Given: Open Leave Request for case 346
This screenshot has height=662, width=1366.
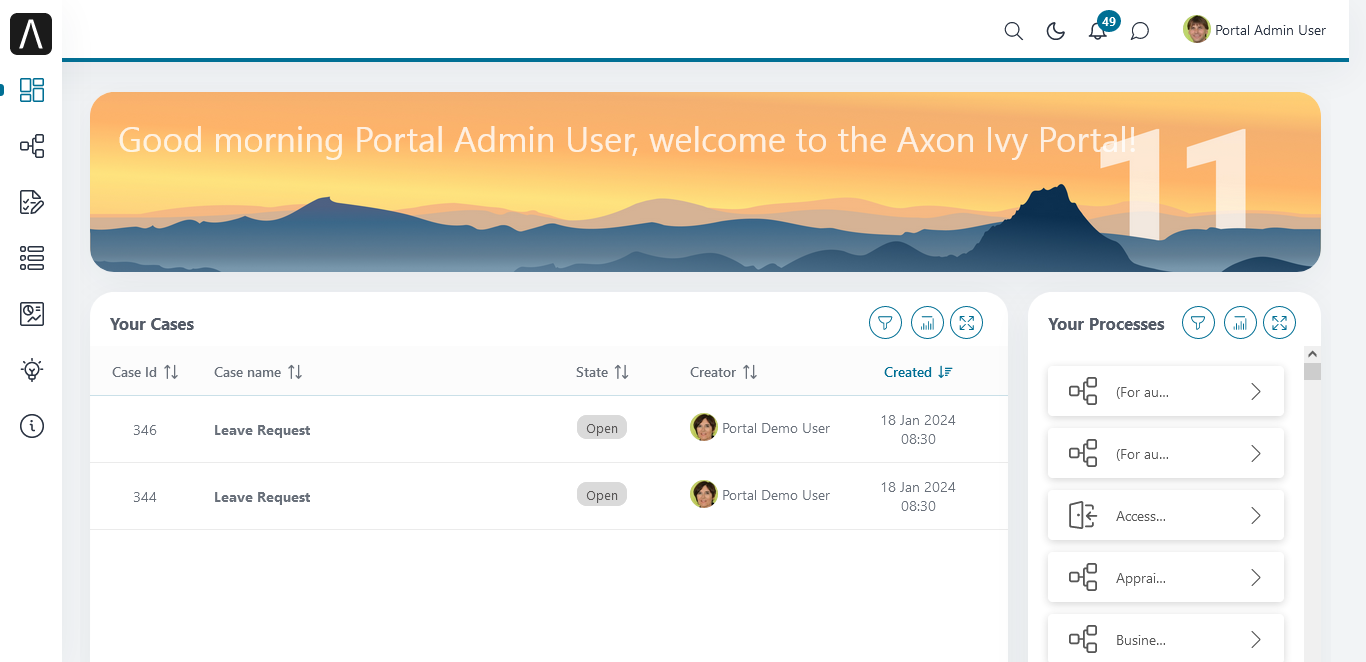Looking at the screenshot, I should (262, 430).
